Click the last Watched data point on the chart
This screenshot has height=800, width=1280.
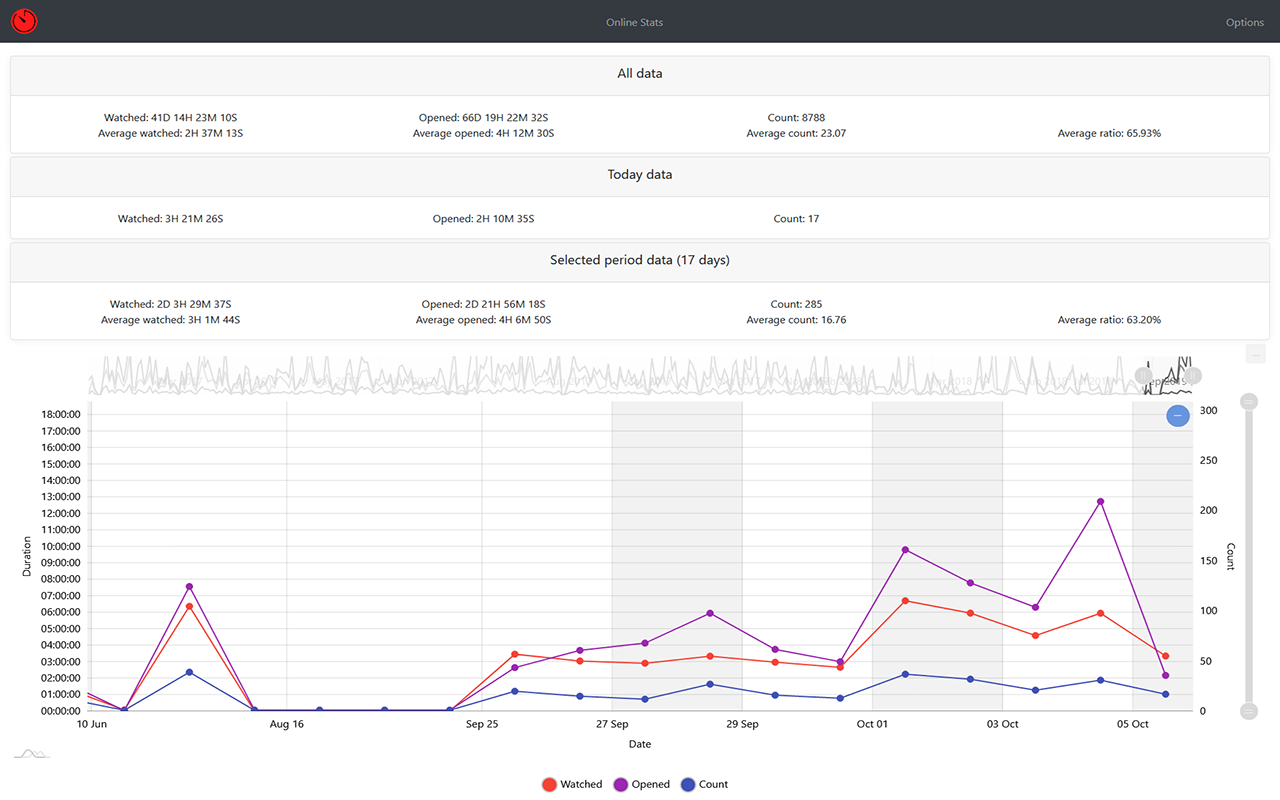1165,656
